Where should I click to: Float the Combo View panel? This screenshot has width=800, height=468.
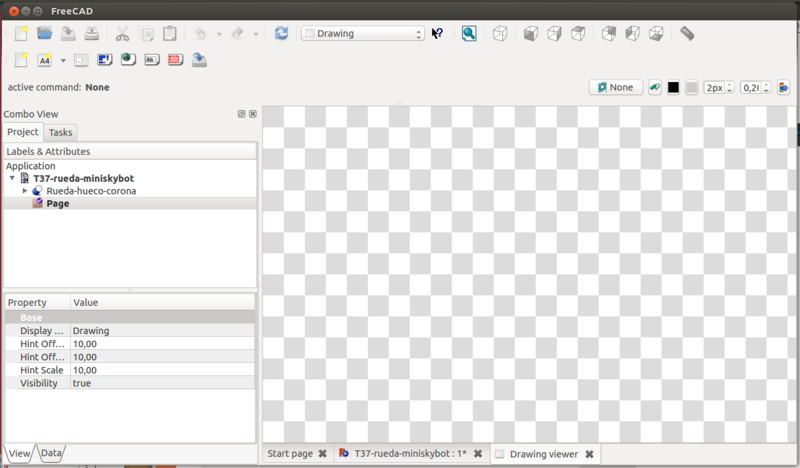pyautogui.click(x=242, y=114)
